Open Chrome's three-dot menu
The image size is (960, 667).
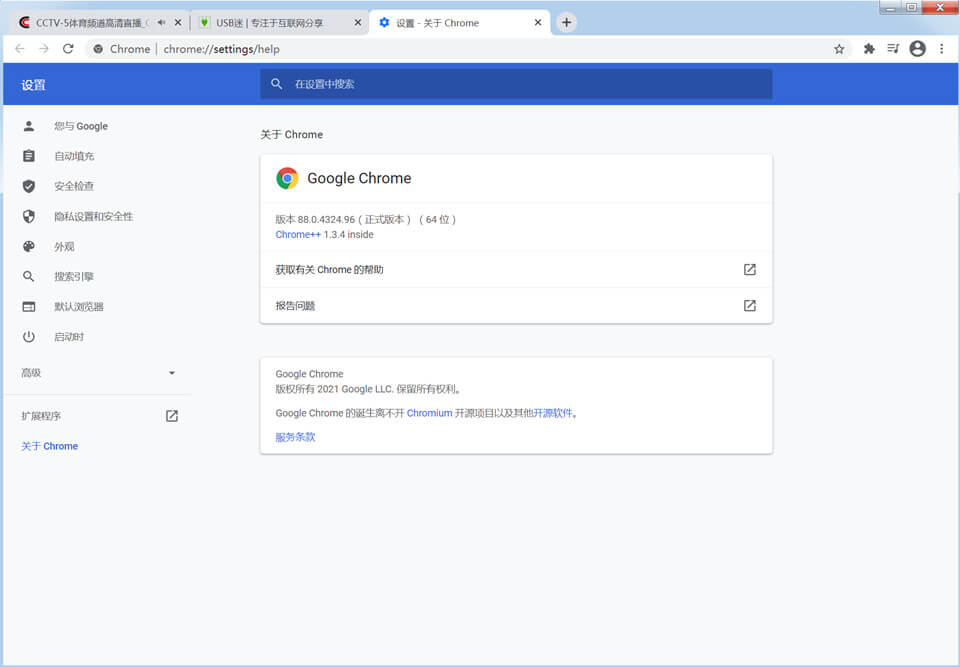942,49
